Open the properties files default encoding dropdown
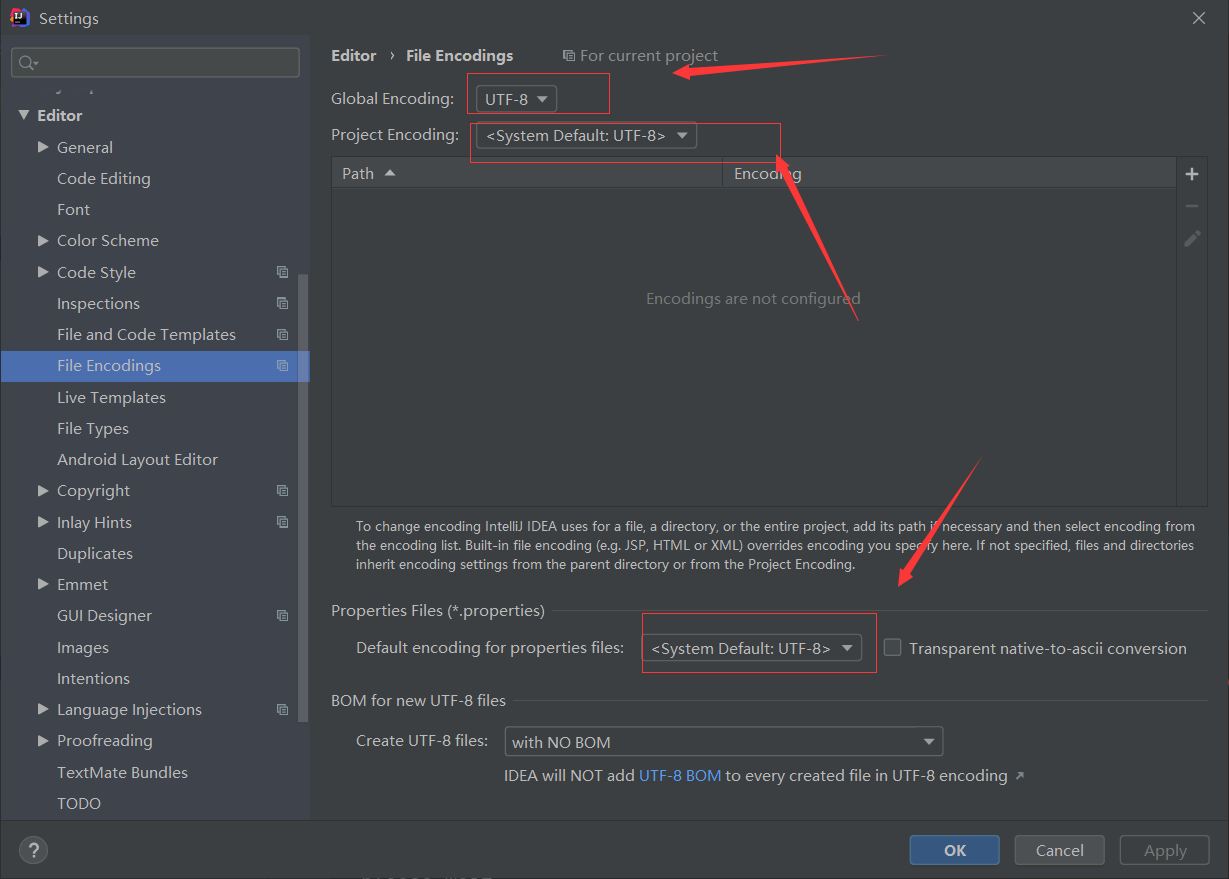Viewport: 1229px width, 879px height. 751,648
